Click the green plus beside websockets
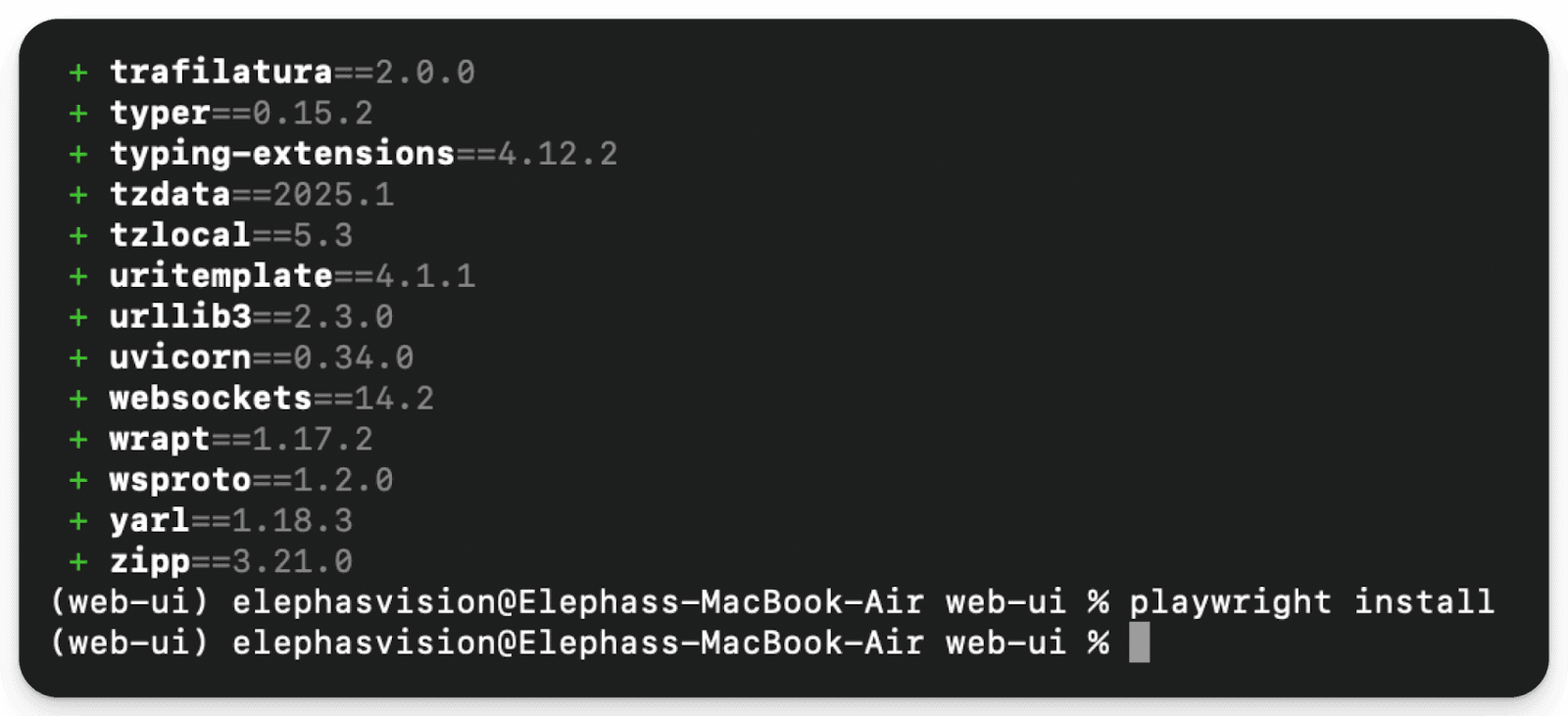This screenshot has width=1568, height=716. [78, 399]
